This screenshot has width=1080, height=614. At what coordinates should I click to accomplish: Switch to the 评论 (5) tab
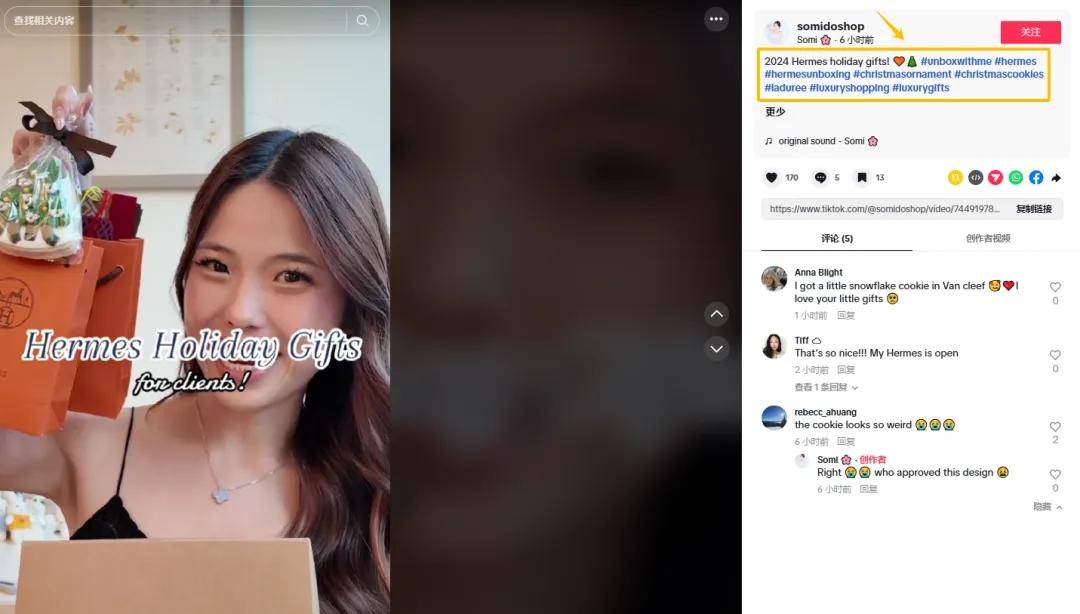pos(837,238)
